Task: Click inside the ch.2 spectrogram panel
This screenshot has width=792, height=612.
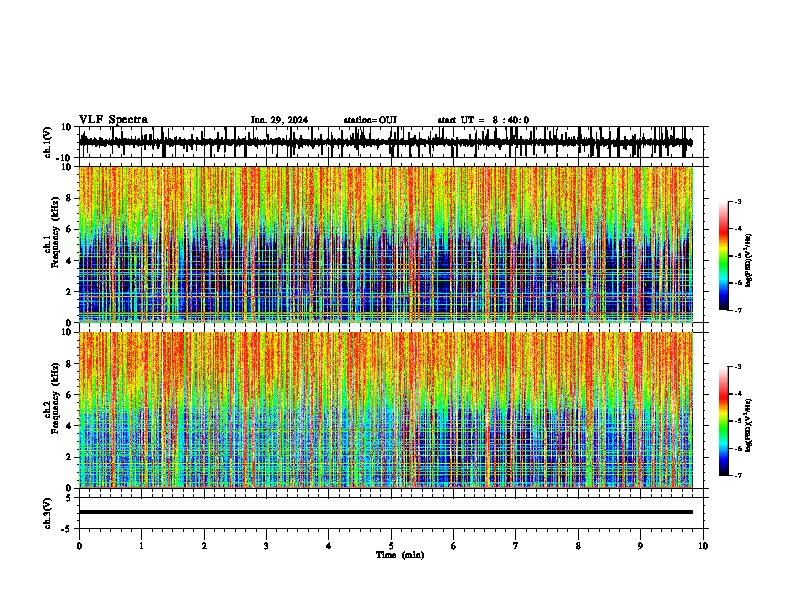Action: pos(386,410)
